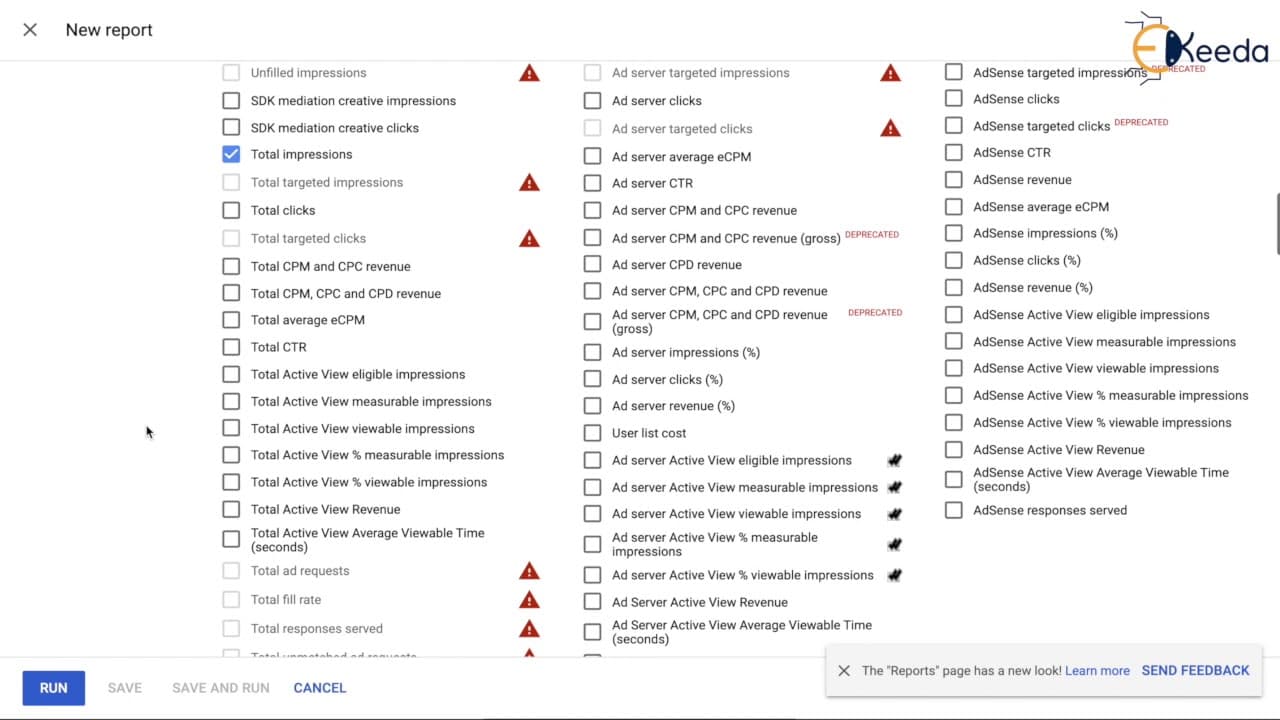Image resolution: width=1280 pixels, height=720 pixels.
Task: Click warning icon beside Total targeted clicks
Action: (x=529, y=238)
